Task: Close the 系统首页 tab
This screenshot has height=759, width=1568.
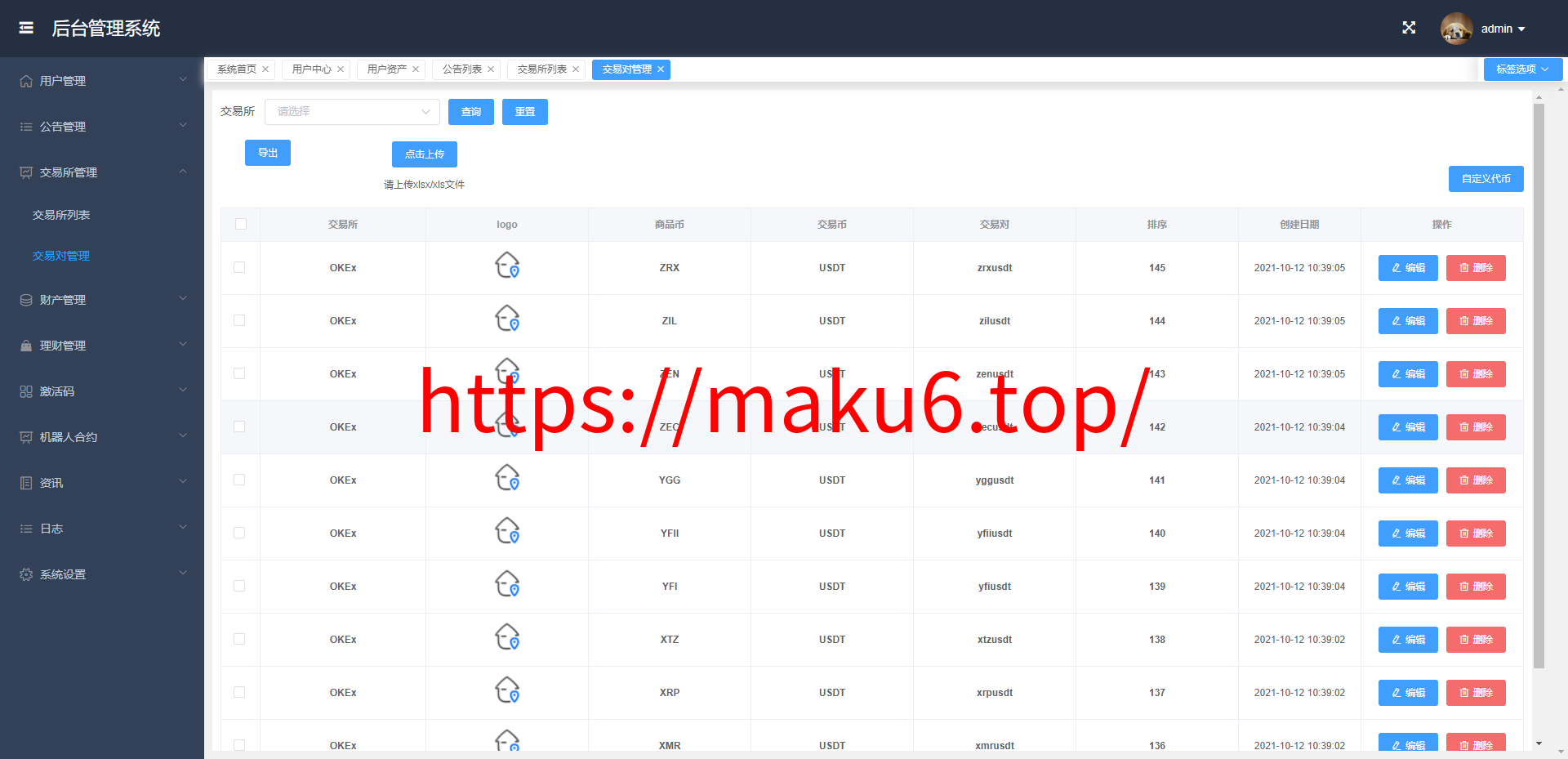Action: click(x=265, y=69)
